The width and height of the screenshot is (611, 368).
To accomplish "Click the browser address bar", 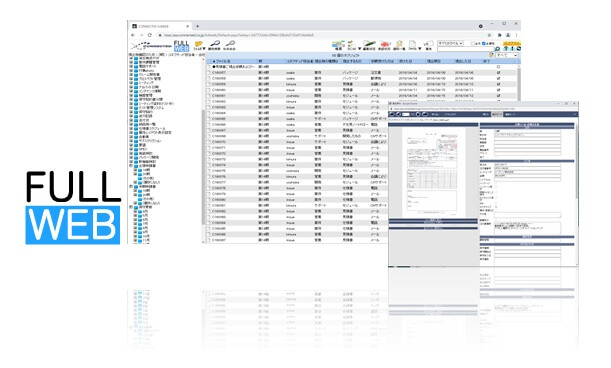I will coord(321,35).
